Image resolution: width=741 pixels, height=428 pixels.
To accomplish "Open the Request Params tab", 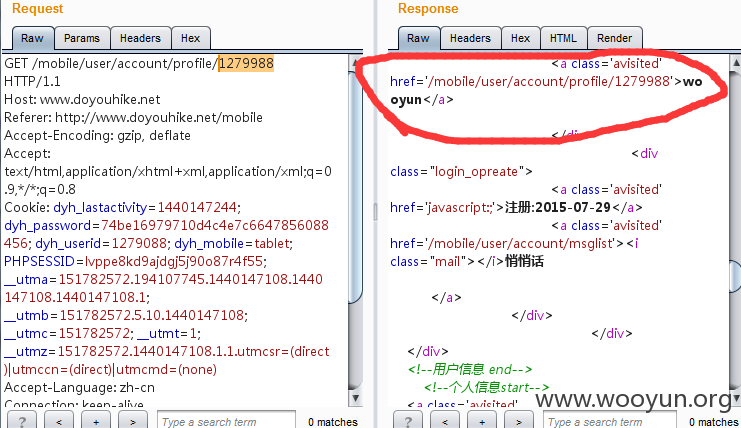I will (x=82, y=38).
